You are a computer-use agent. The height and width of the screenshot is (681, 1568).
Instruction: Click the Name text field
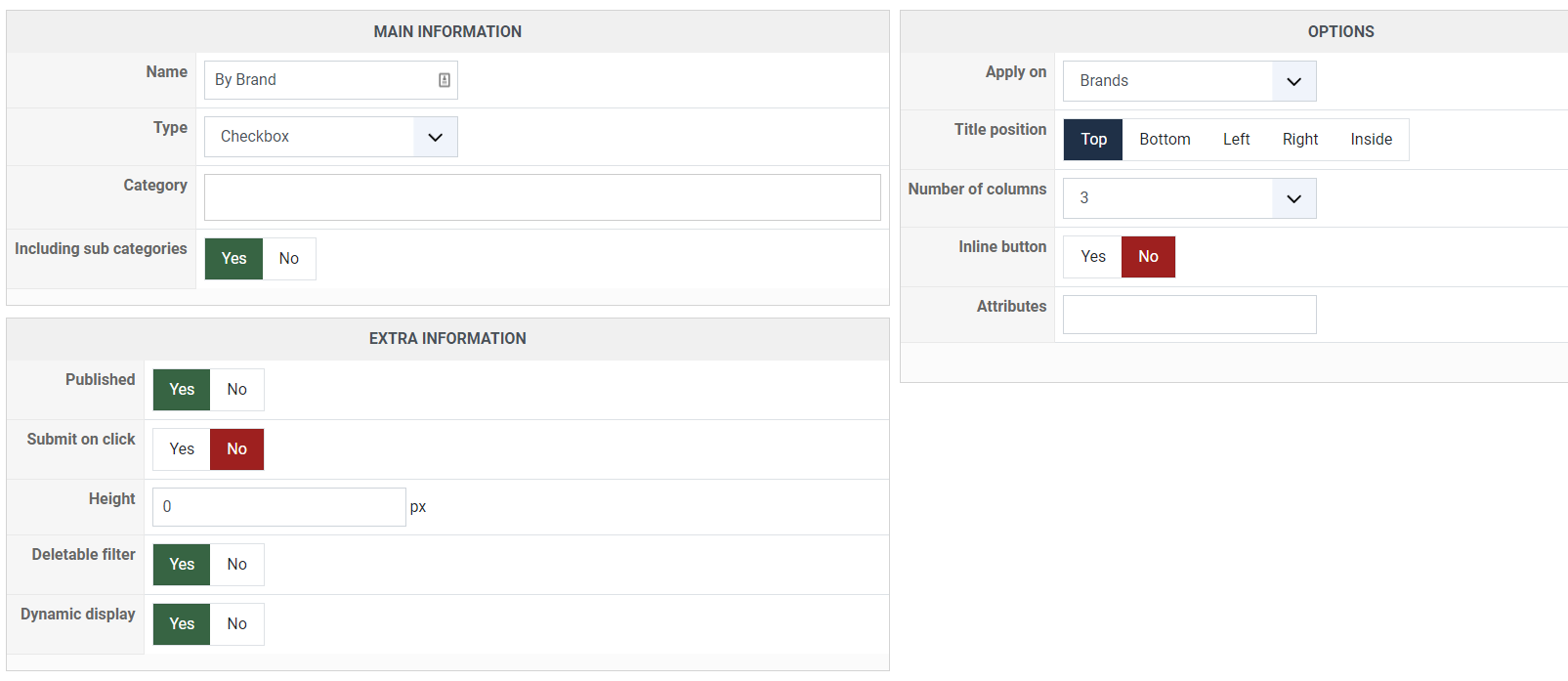(320, 80)
